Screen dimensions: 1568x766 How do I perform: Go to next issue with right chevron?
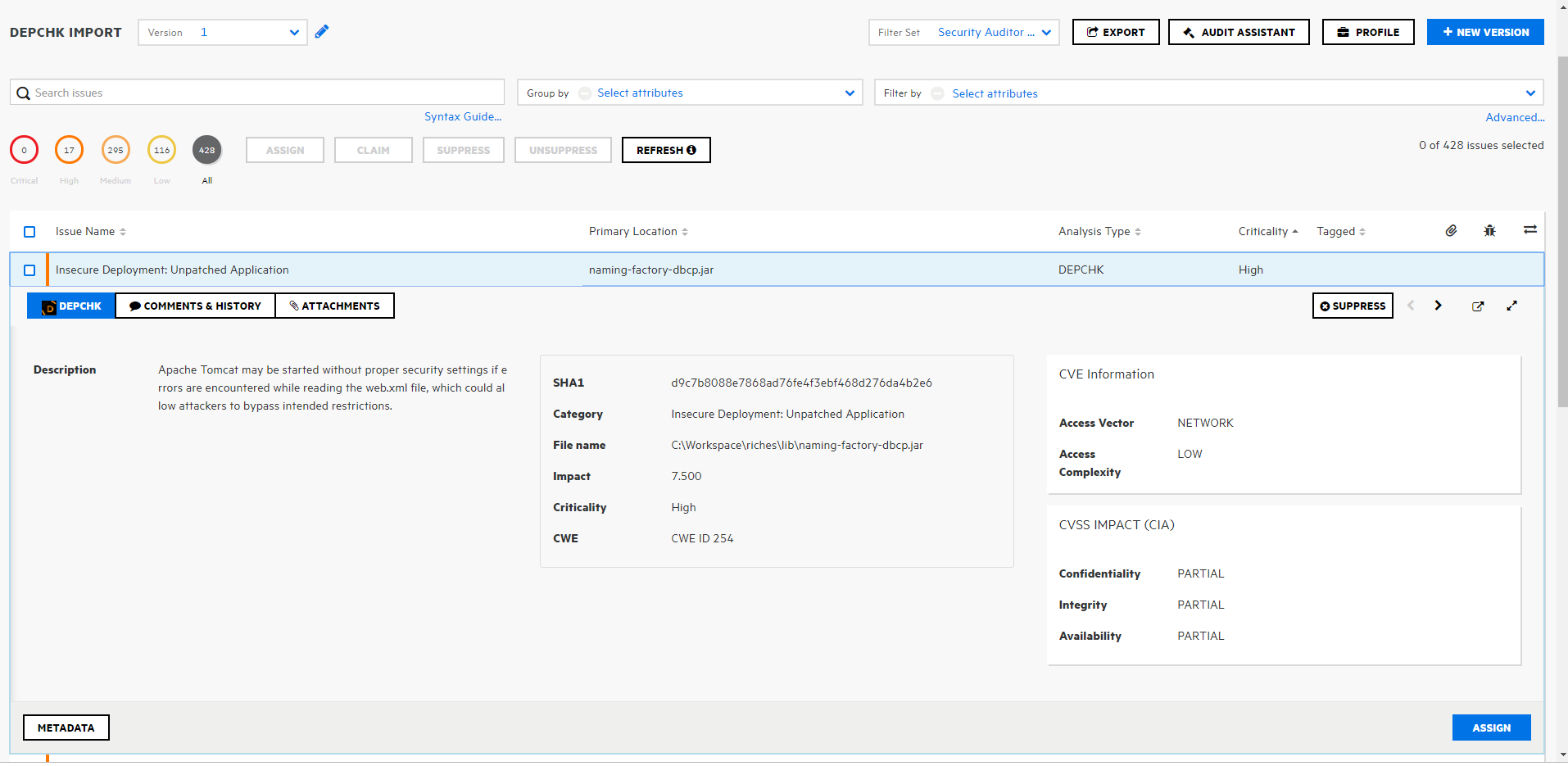(x=1438, y=306)
